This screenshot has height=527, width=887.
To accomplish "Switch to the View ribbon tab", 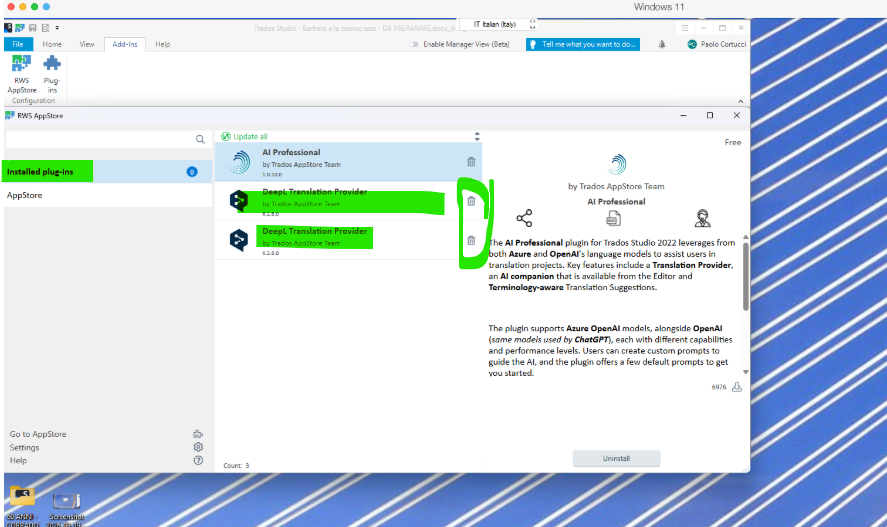I will tap(87, 44).
